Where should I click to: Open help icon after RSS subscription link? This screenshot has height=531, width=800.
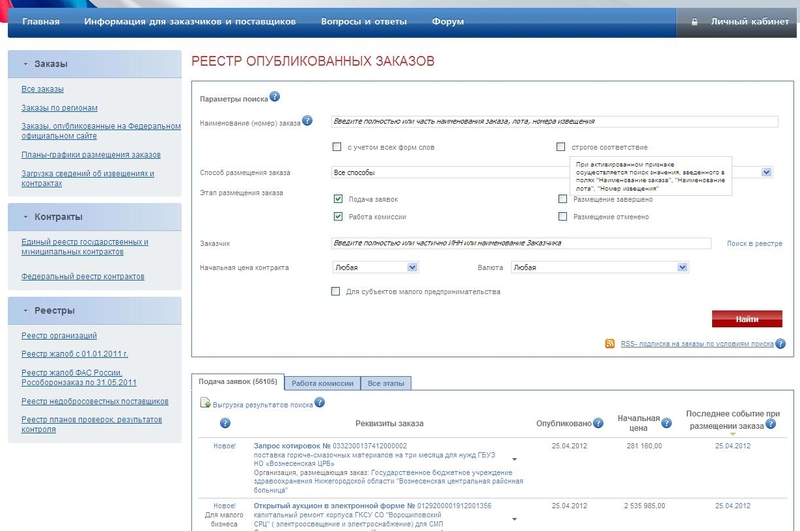780,344
